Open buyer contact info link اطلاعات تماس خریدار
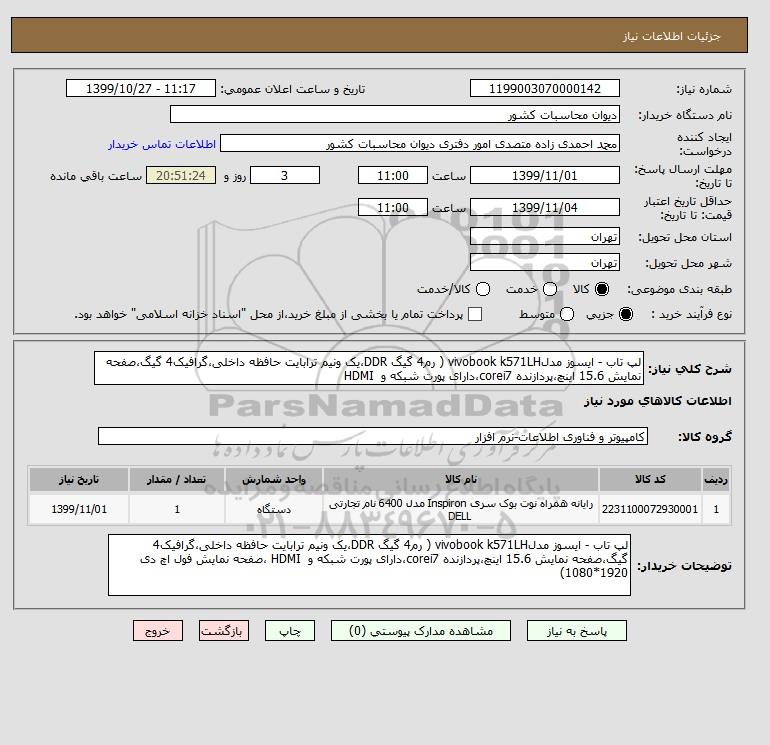Screen dimensions: 770x745 pos(162,144)
